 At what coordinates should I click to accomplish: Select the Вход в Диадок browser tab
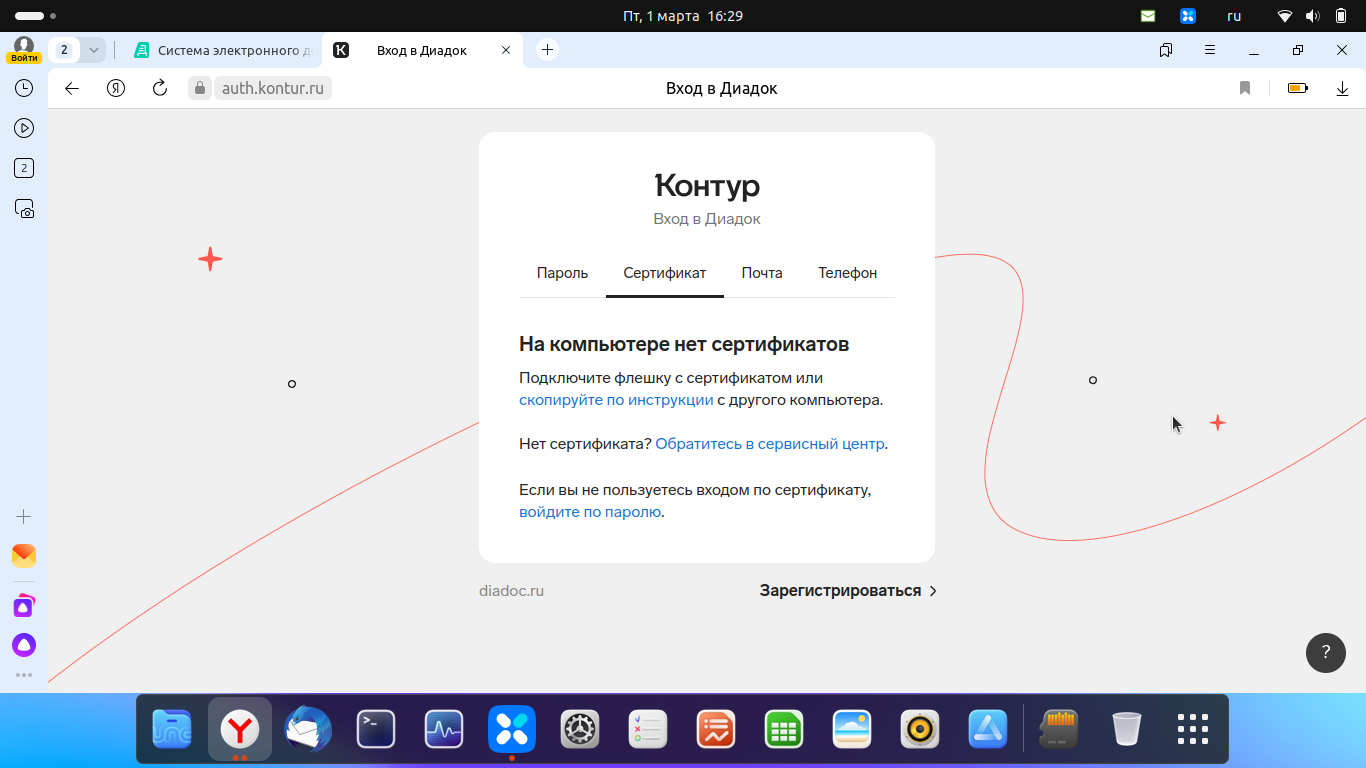point(420,50)
